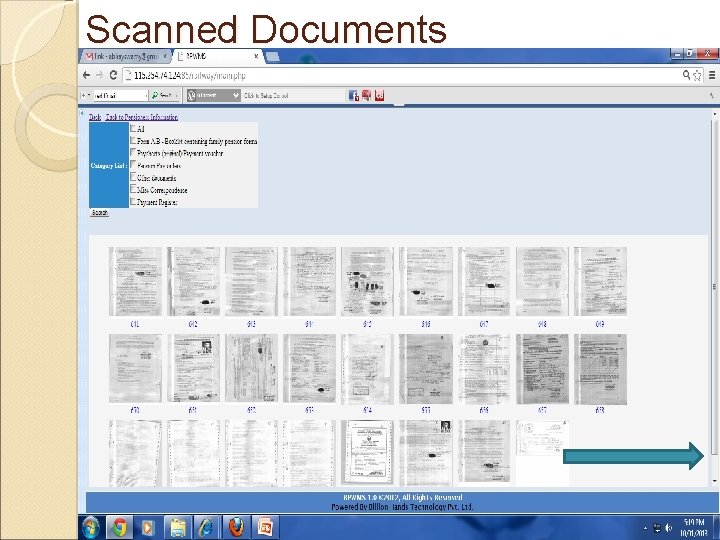The height and width of the screenshot is (540, 720).
Task: Launch Chrome from the taskbar
Action: tap(119, 527)
